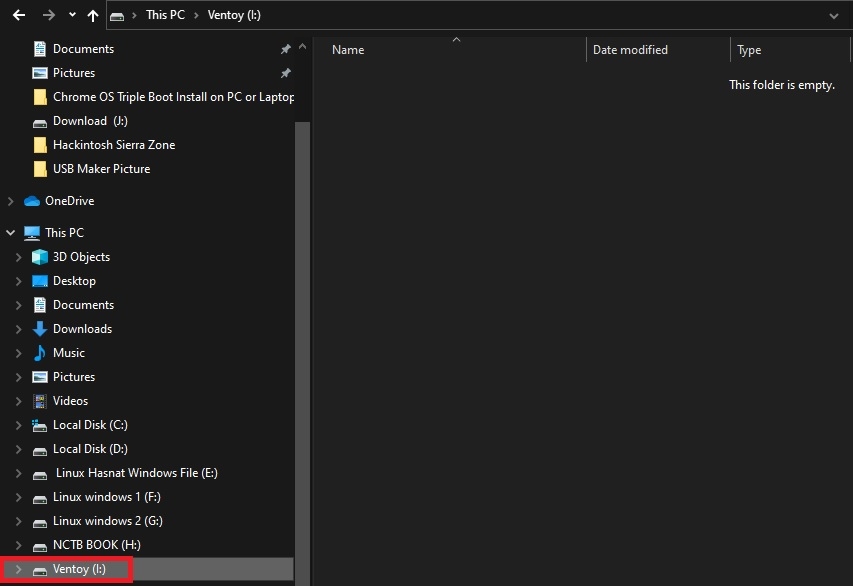Click the pin icon beside Documents
The width and height of the screenshot is (853, 586).
click(286, 49)
